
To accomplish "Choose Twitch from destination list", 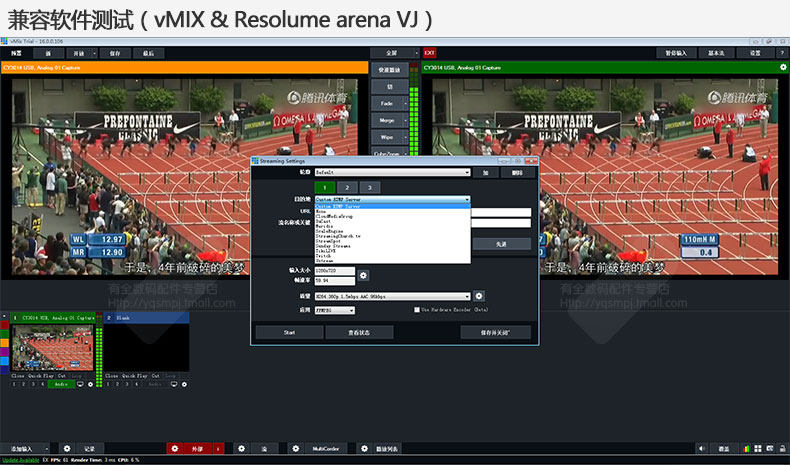I will 323,256.
